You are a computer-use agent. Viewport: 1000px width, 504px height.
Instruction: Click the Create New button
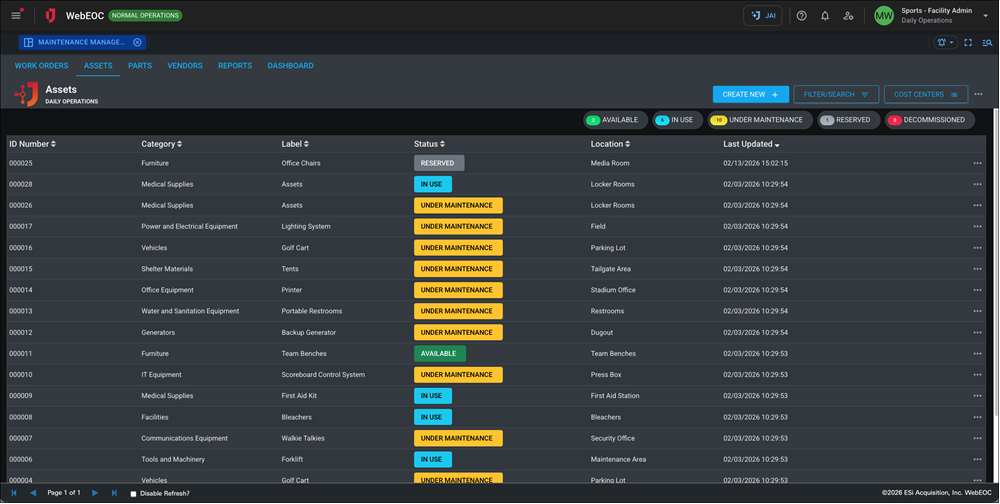click(x=750, y=94)
